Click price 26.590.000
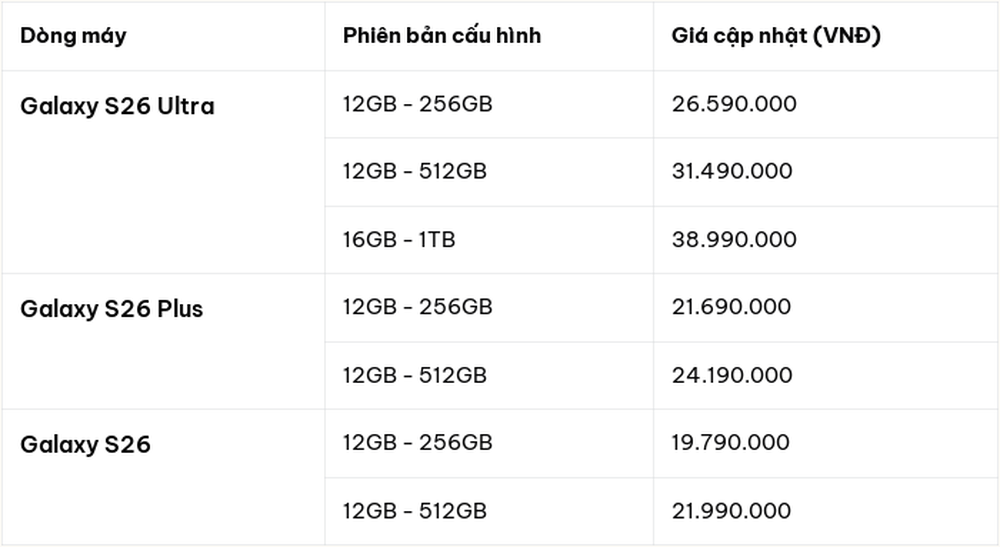The width and height of the screenshot is (1000, 547). pos(734,103)
